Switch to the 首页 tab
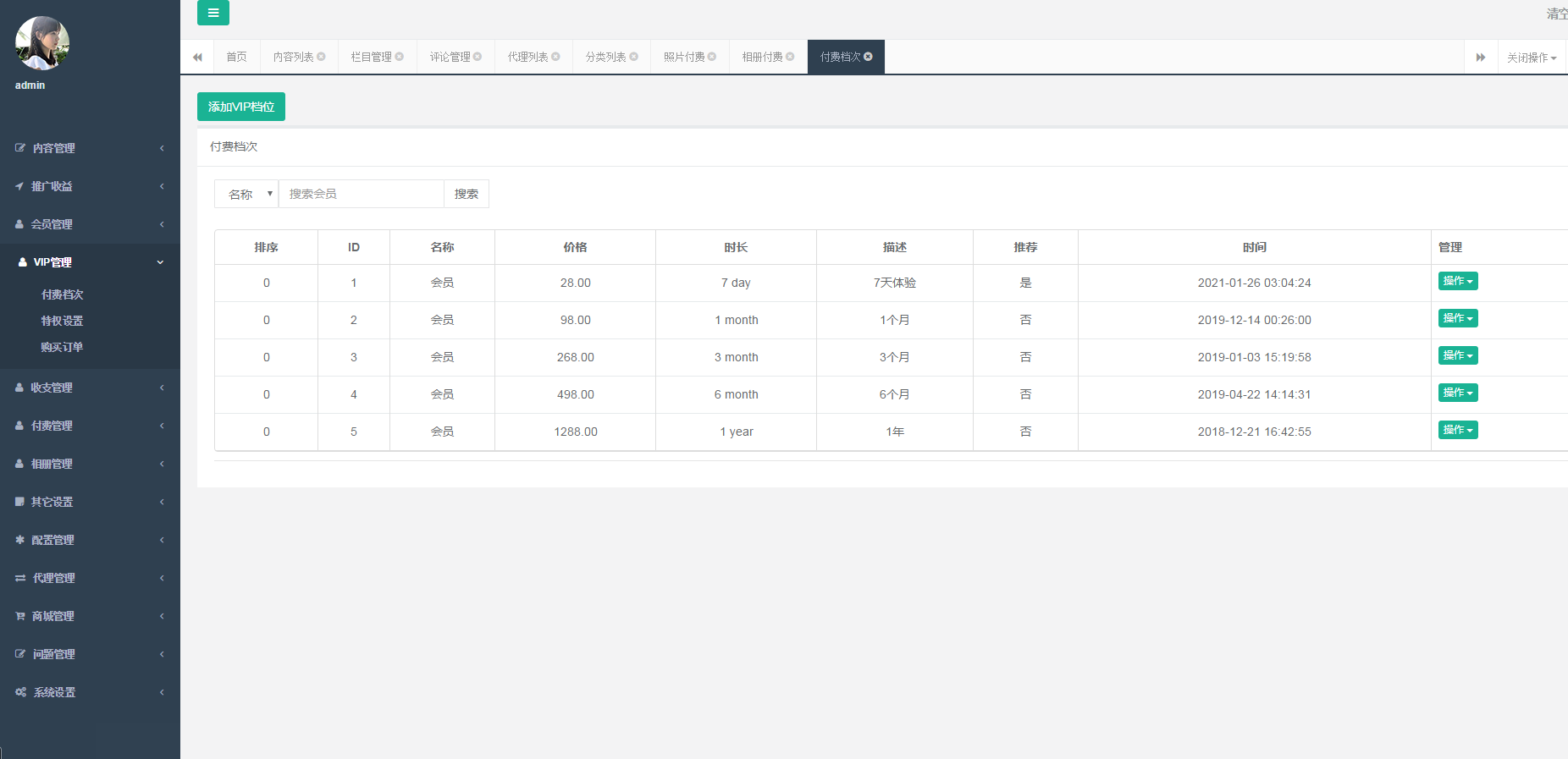 236,57
